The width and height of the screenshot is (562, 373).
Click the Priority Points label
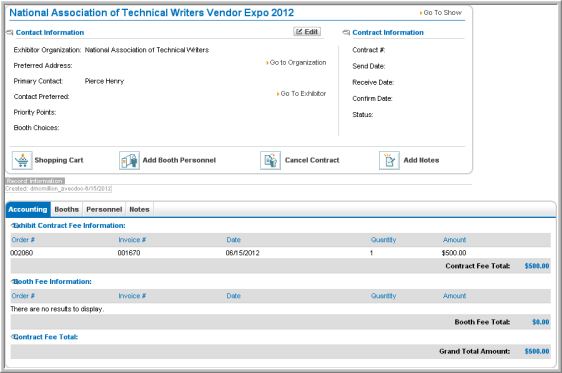point(35,113)
